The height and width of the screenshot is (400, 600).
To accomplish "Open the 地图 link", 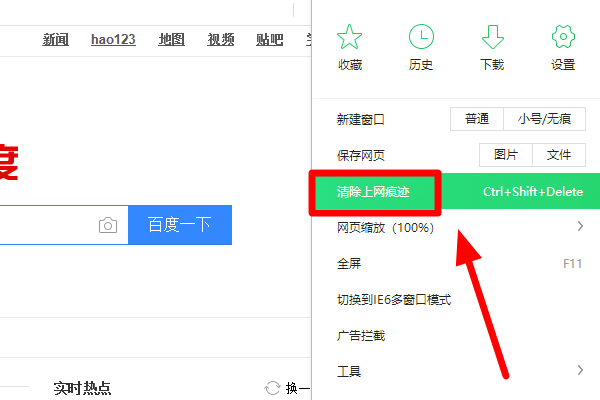I will (x=172, y=39).
